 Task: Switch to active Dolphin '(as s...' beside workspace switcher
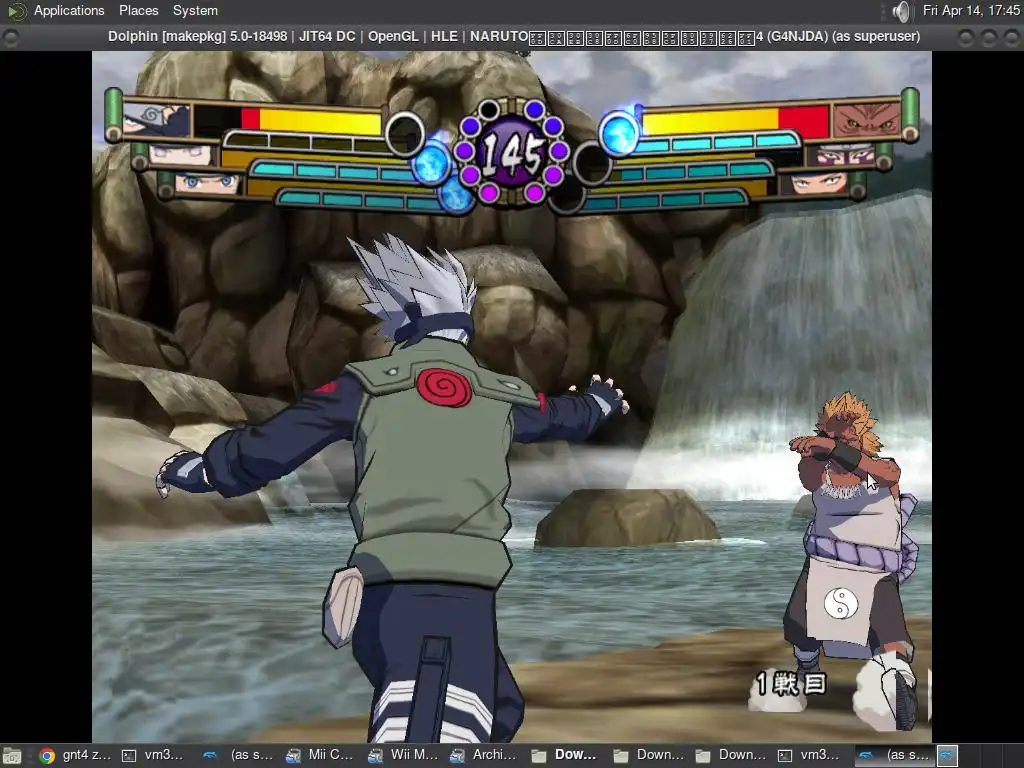(x=893, y=755)
